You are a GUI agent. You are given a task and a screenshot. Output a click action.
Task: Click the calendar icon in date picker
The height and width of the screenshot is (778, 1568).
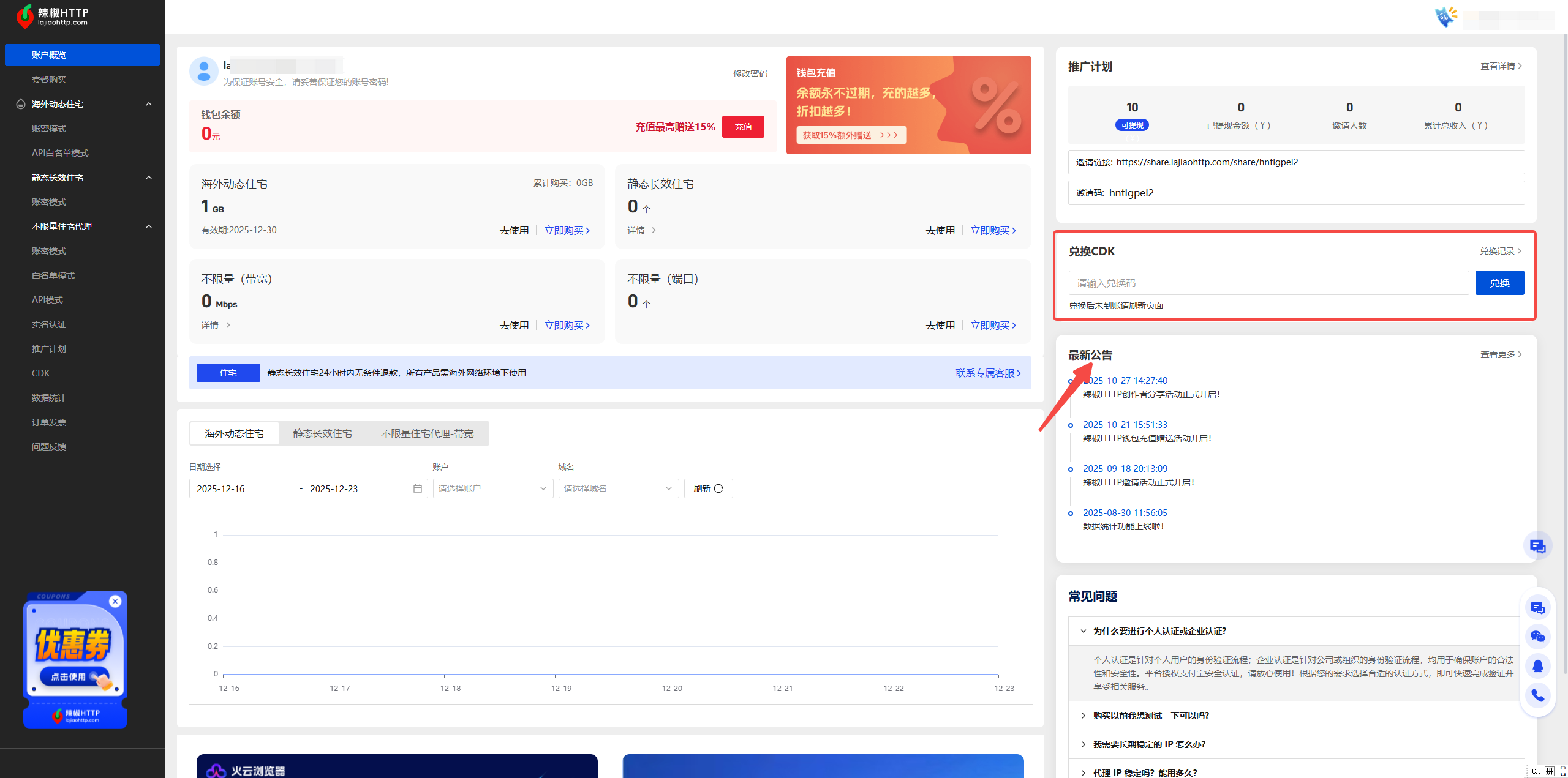coord(418,488)
